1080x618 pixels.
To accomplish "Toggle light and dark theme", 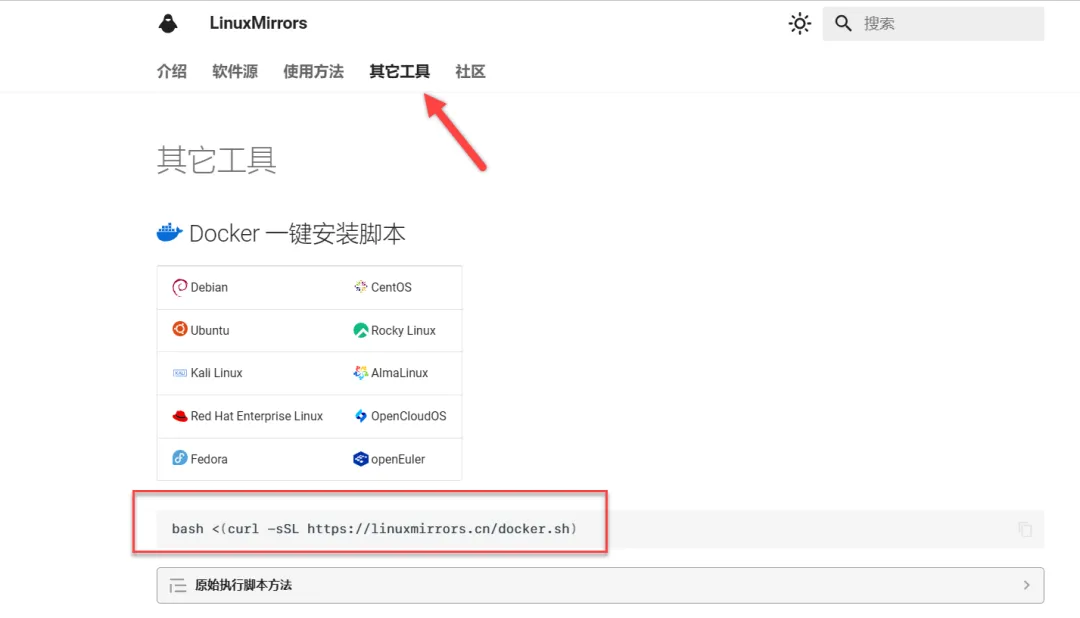I will click(x=799, y=22).
